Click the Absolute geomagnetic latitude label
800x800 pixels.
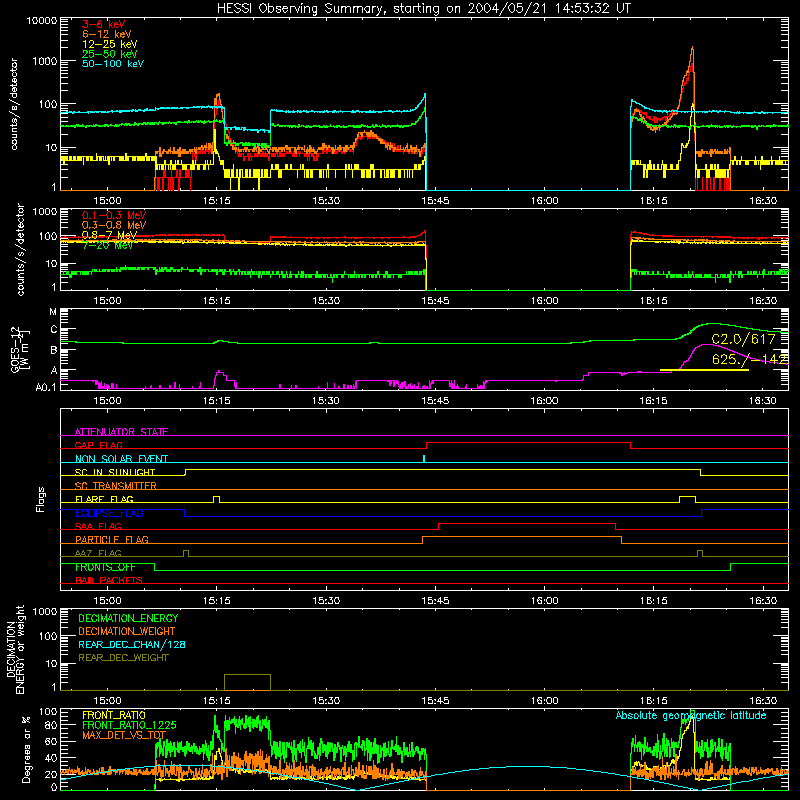coord(691,715)
